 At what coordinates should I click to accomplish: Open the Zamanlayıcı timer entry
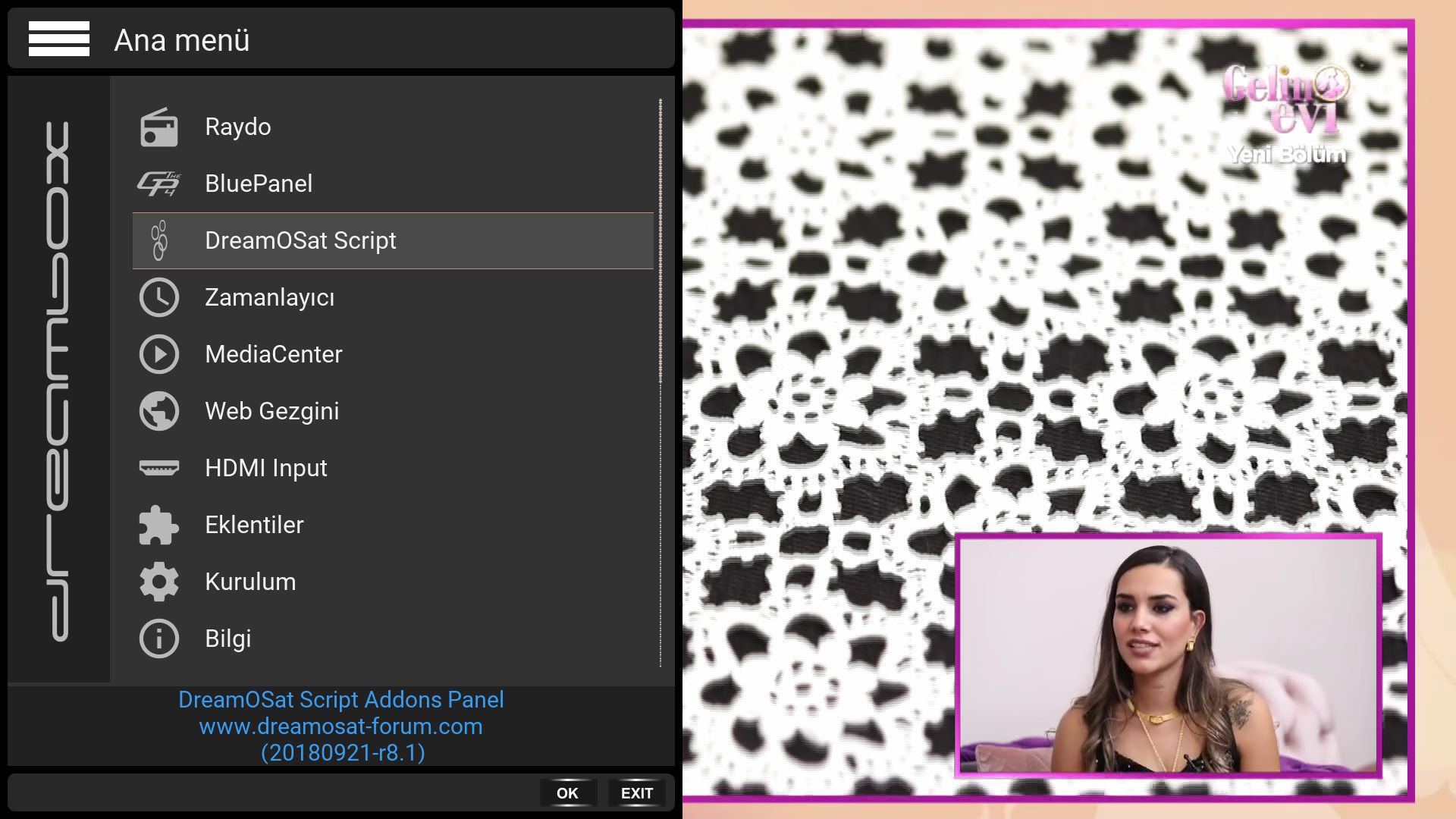coord(393,297)
